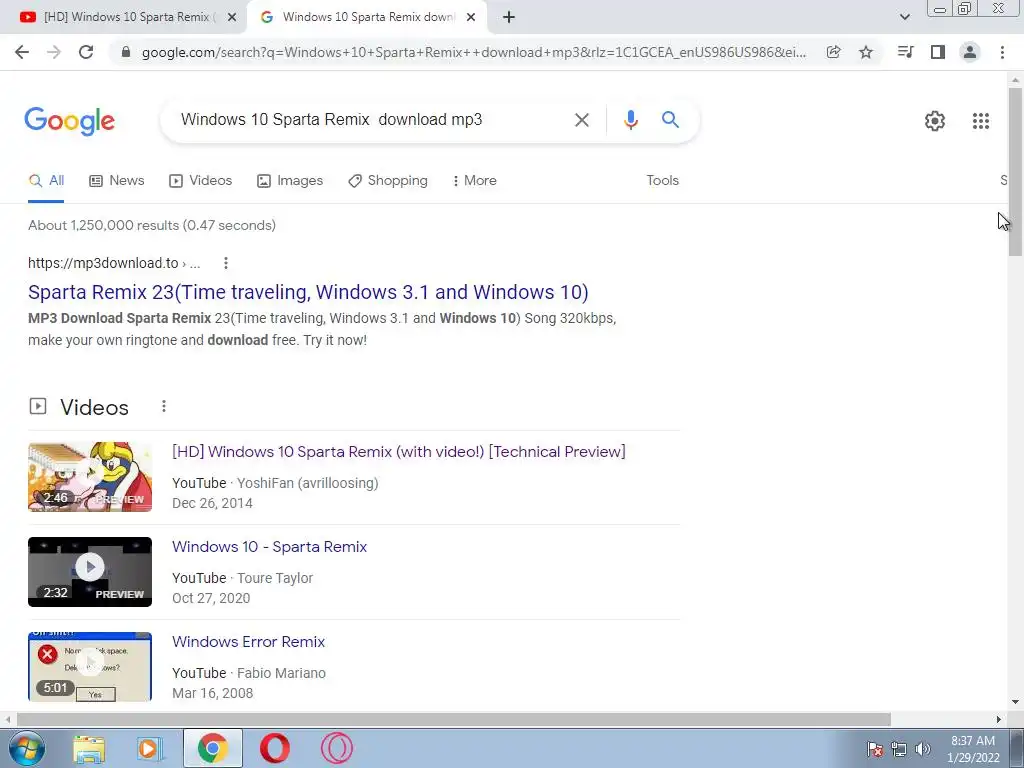Switch to the YouTube Sparta Remix tab

[x=123, y=18]
